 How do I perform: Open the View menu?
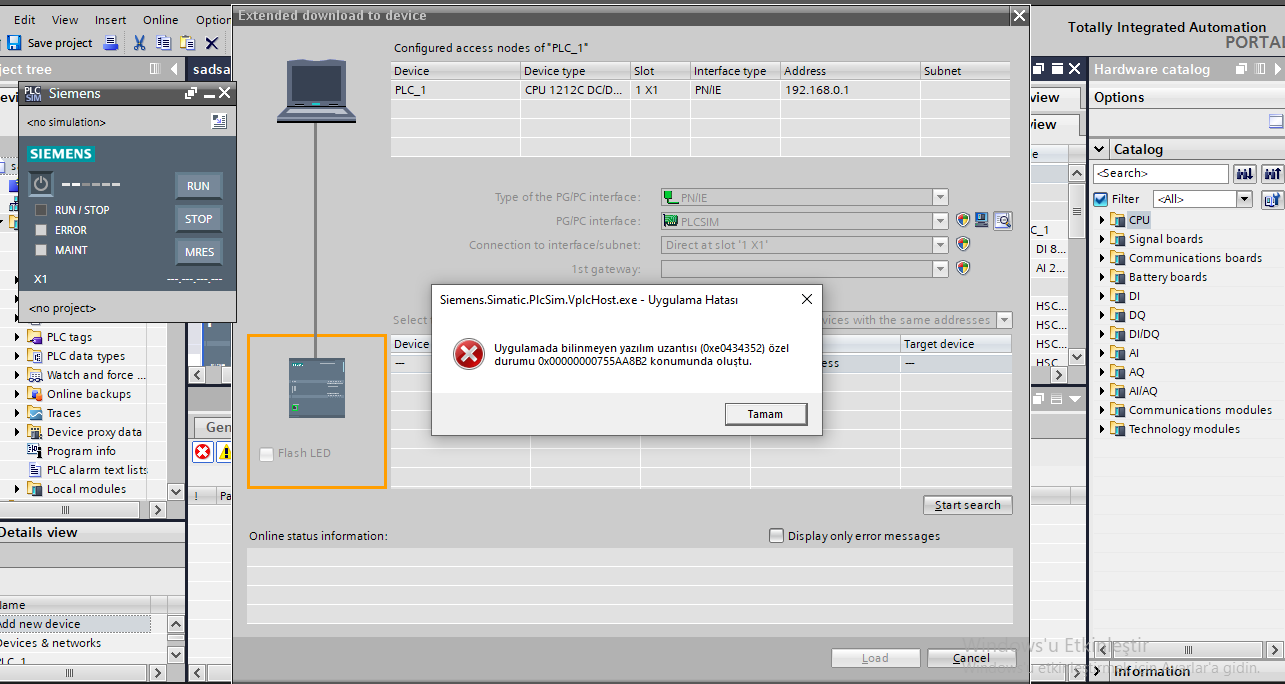(65, 19)
